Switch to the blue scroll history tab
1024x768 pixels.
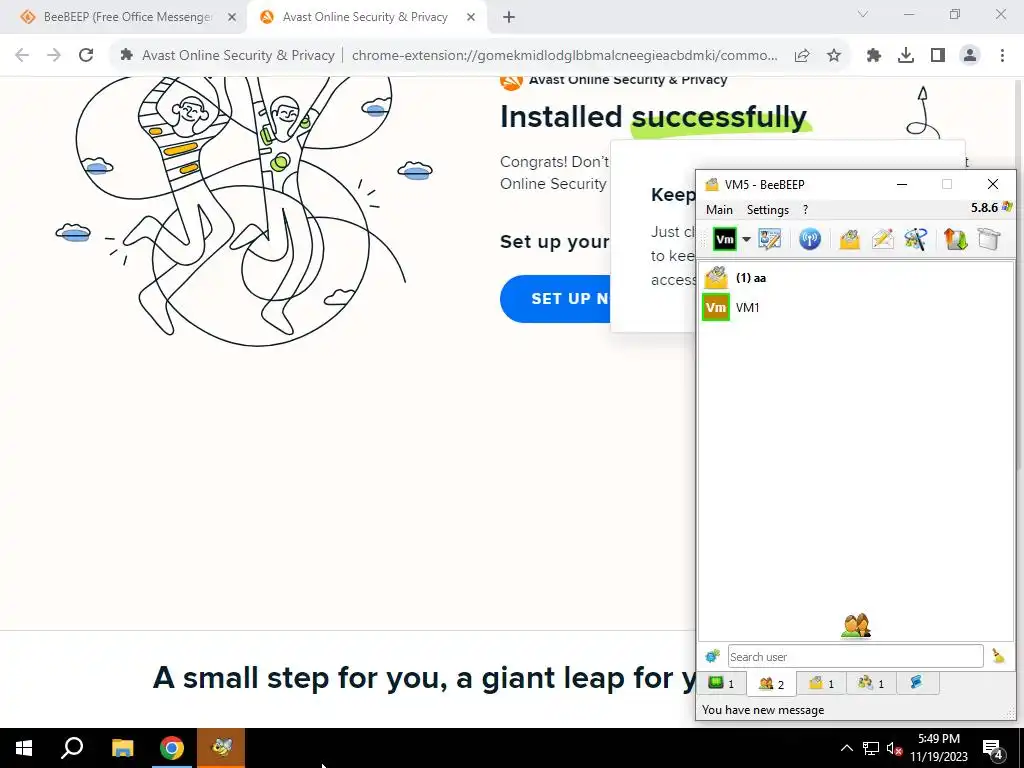tap(916, 683)
